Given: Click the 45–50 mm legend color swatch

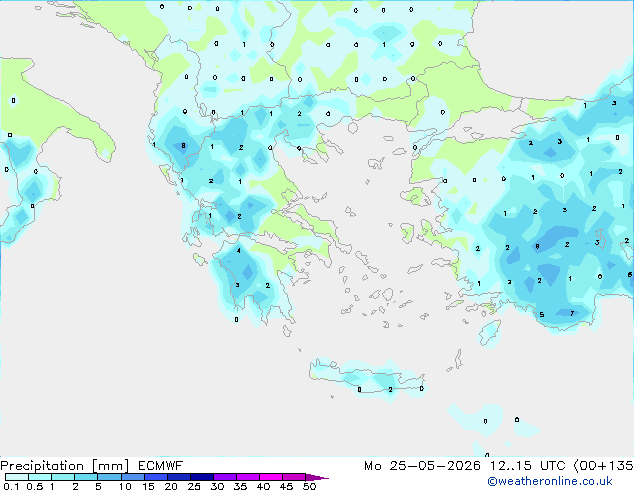Looking at the screenshot, I should (294, 477).
